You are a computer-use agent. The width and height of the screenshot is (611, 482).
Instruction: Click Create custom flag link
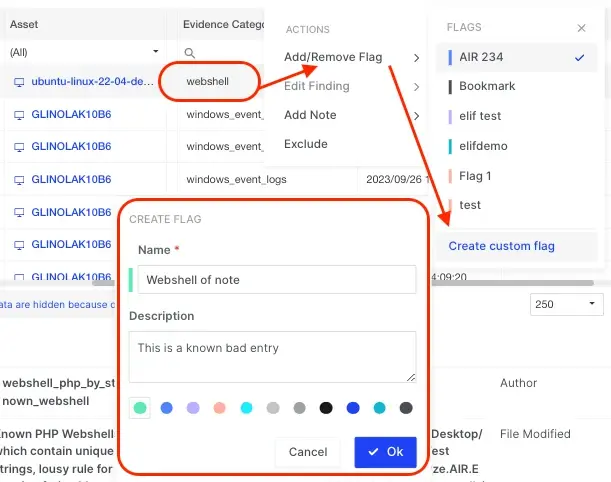pos(501,246)
